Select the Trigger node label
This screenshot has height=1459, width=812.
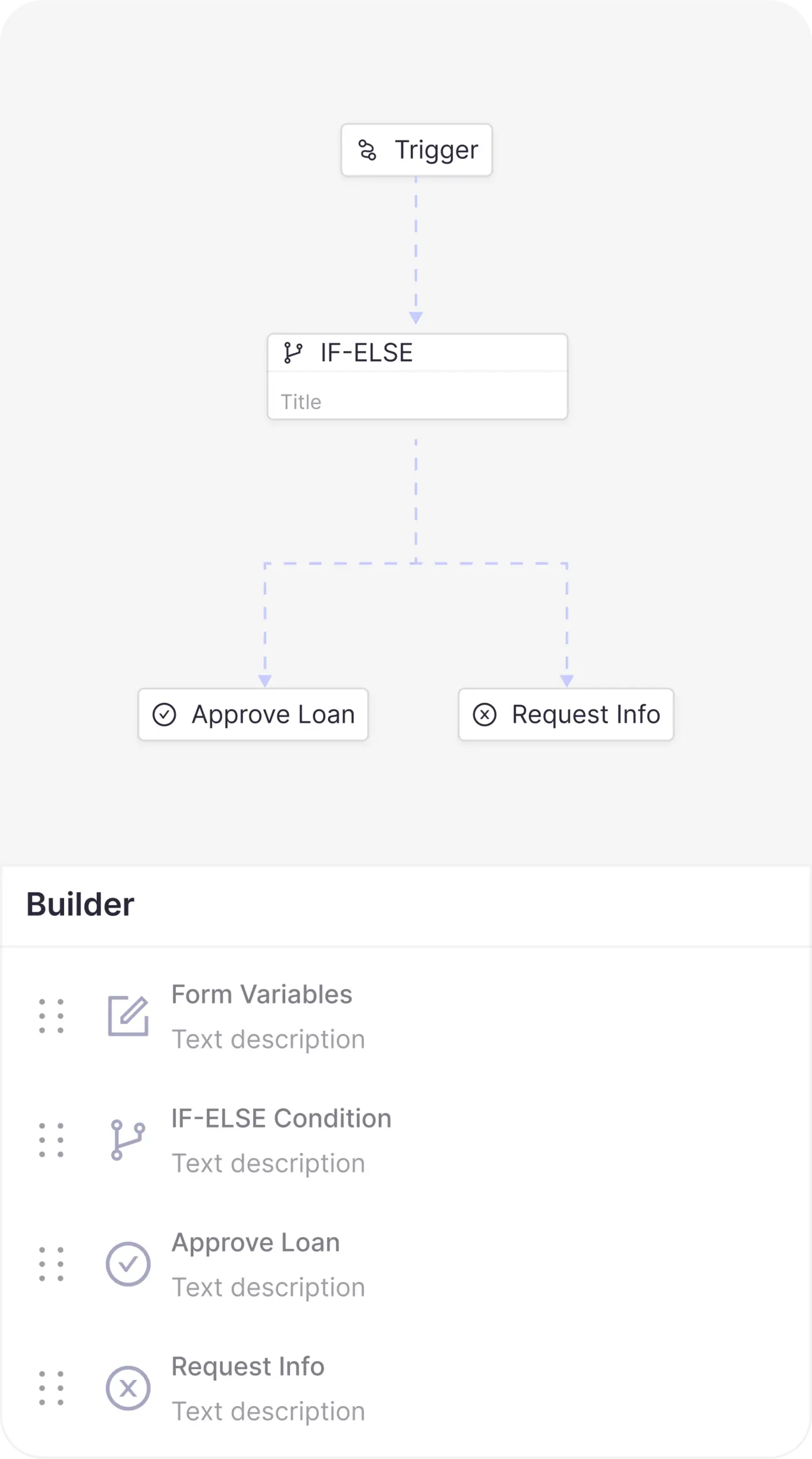point(436,150)
